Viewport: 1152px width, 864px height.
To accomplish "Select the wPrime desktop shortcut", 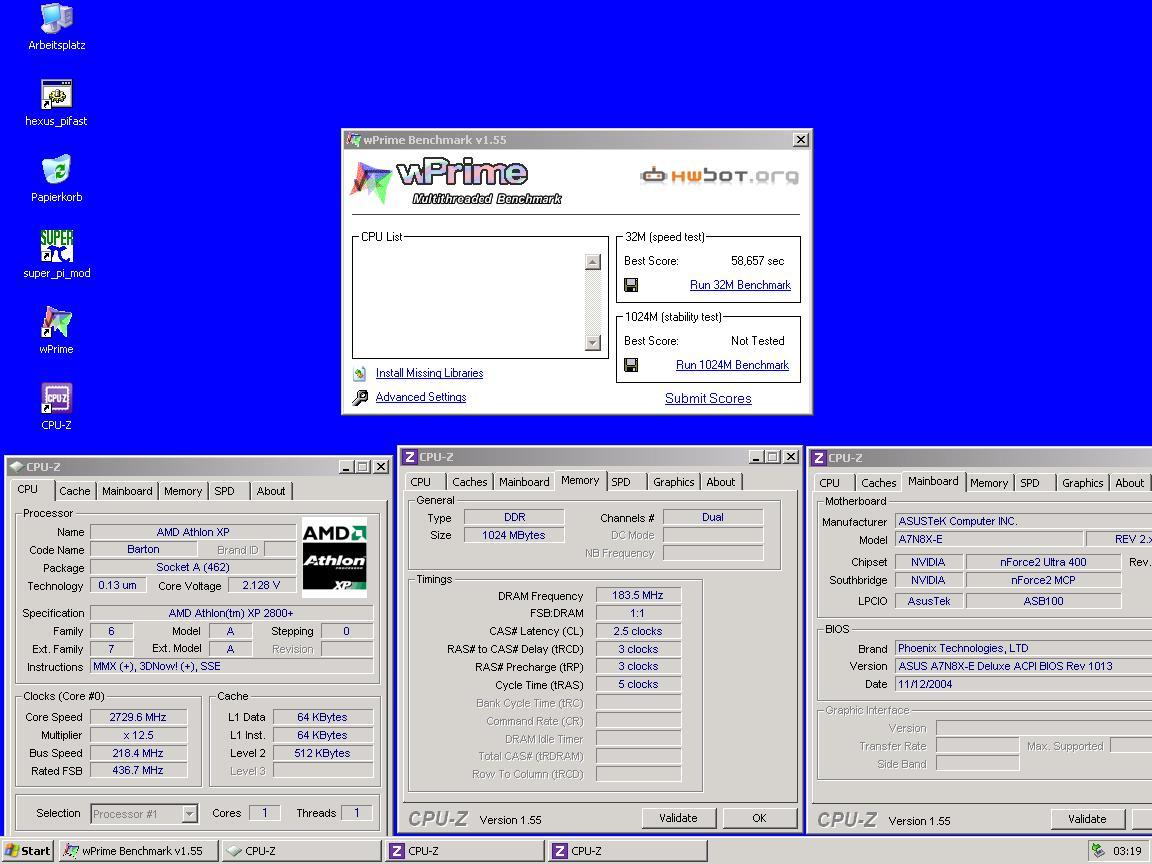I will click(57, 331).
